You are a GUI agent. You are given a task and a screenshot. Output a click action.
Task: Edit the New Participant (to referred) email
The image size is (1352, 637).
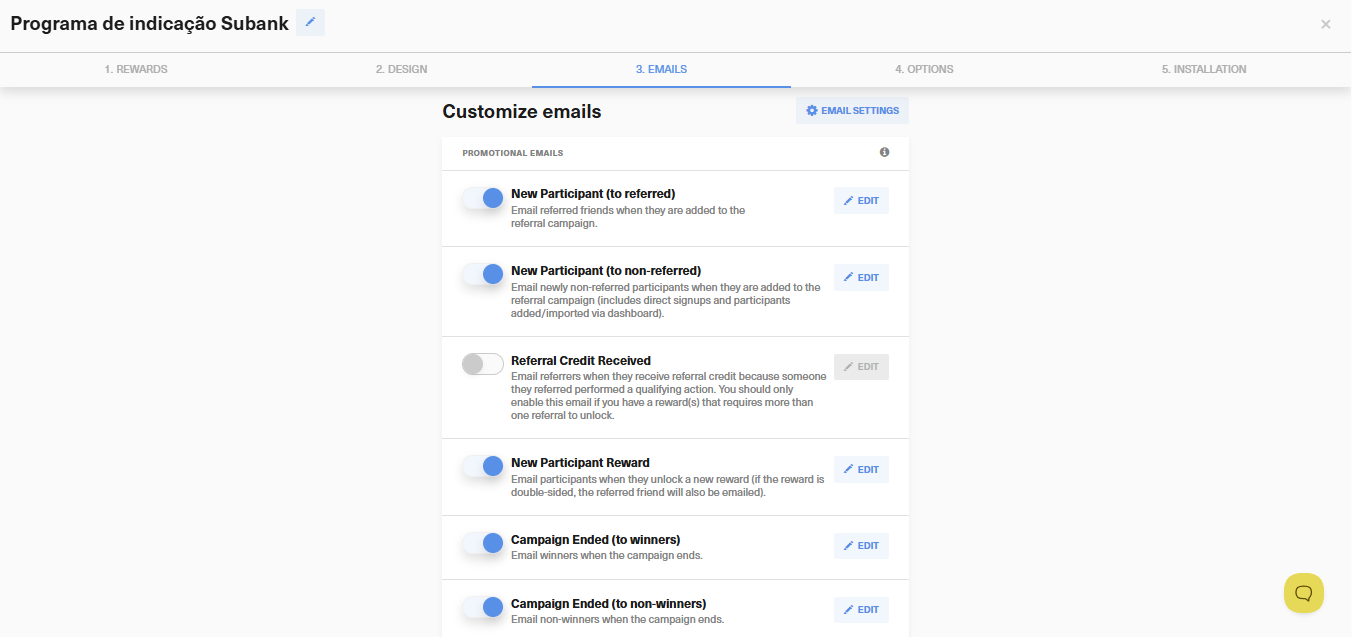pyautogui.click(x=861, y=201)
